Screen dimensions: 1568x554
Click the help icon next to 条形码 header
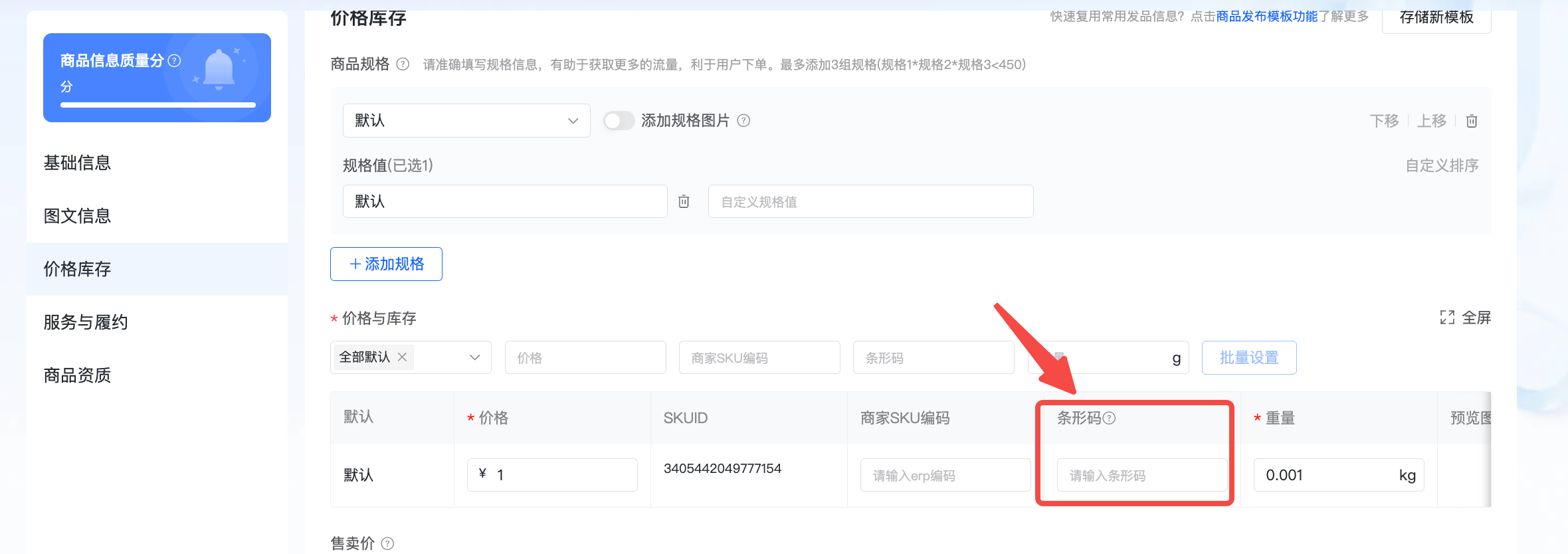[1109, 418]
